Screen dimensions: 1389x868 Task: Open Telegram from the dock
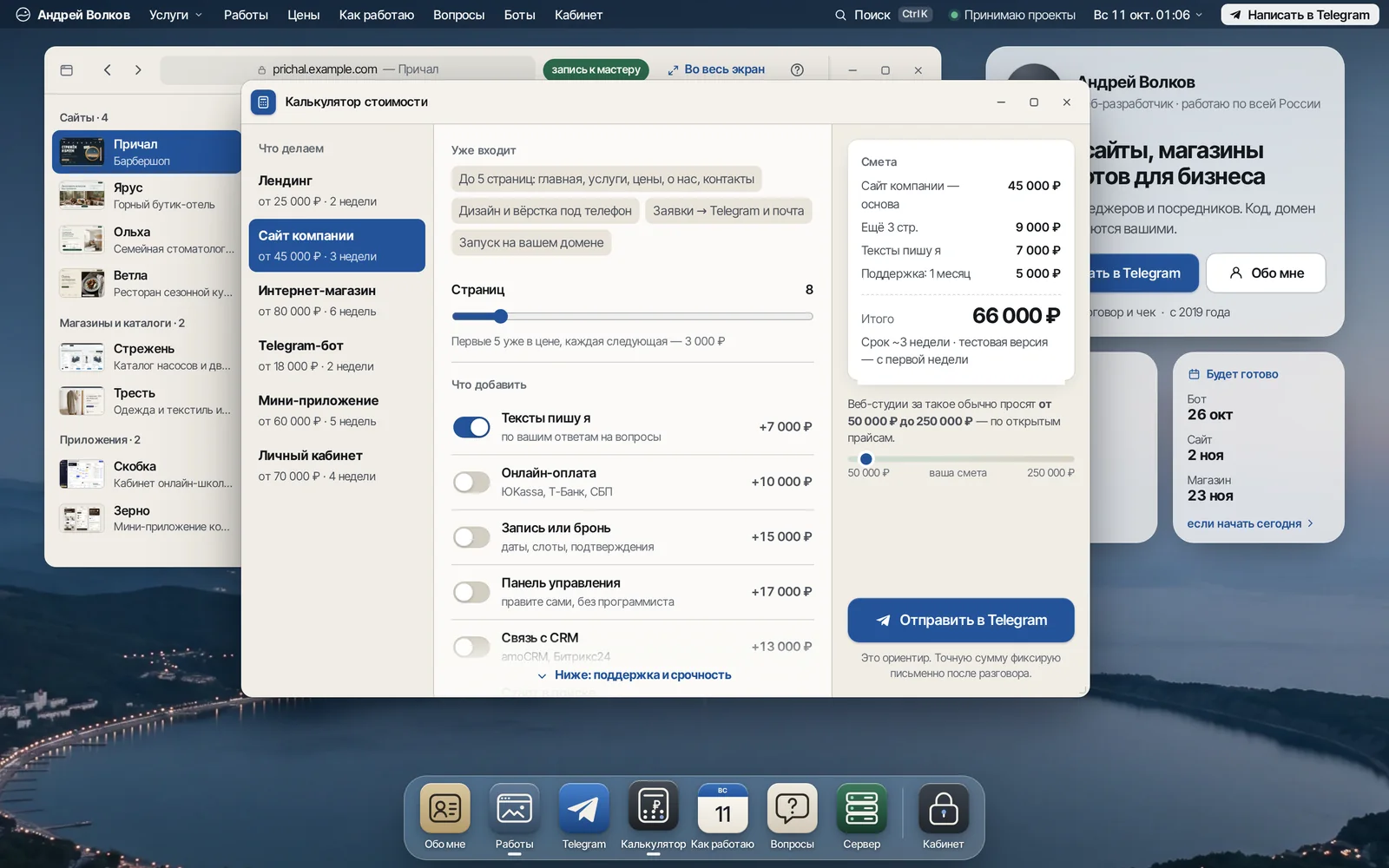point(583,808)
